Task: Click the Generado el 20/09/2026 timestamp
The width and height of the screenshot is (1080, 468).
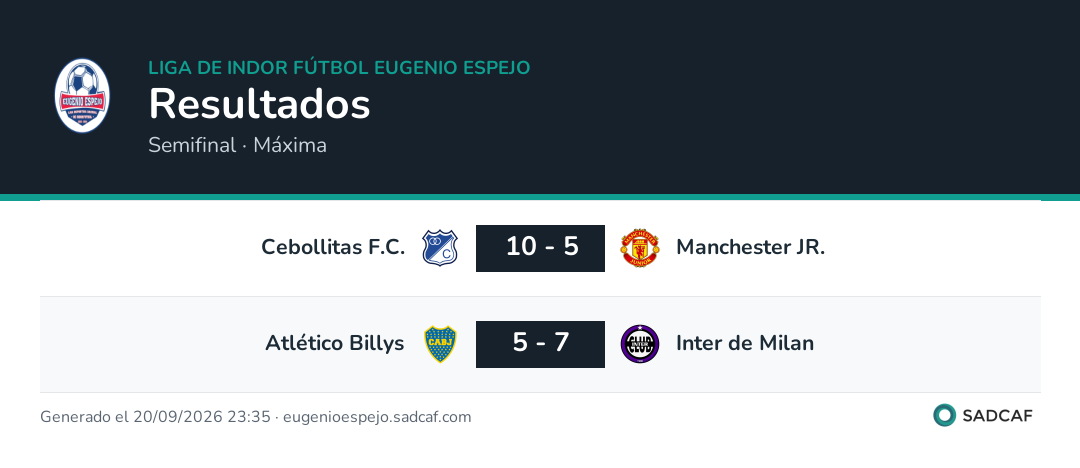Action: [155, 417]
